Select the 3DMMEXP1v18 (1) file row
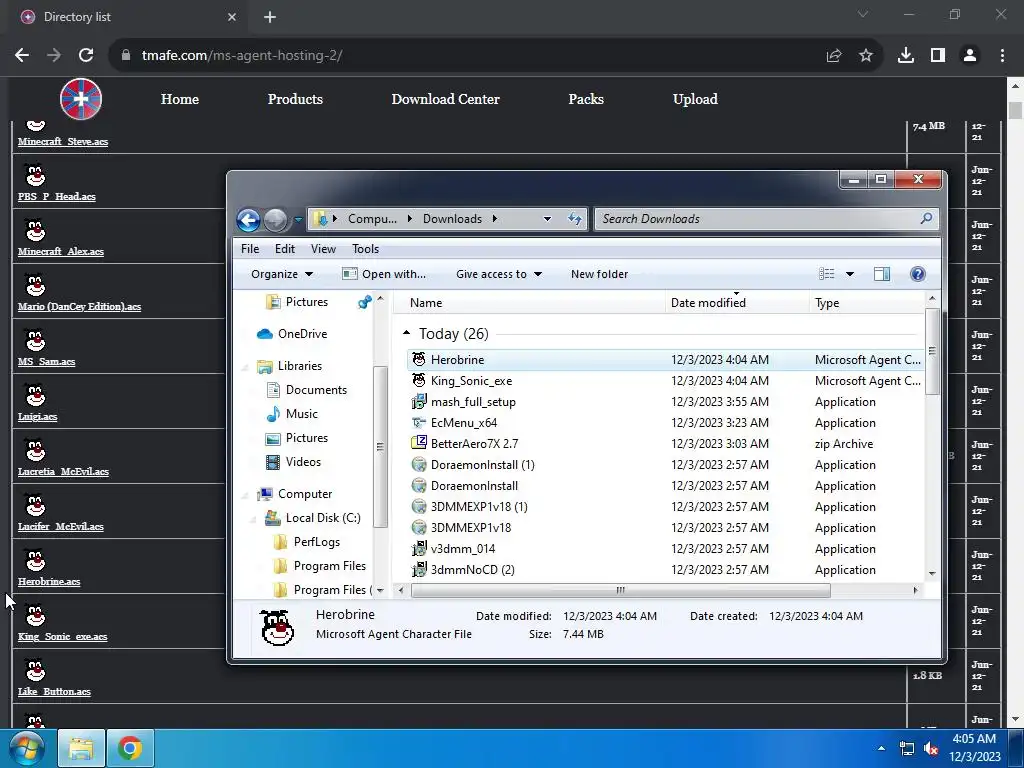1024x768 pixels. [x=665, y=506]
